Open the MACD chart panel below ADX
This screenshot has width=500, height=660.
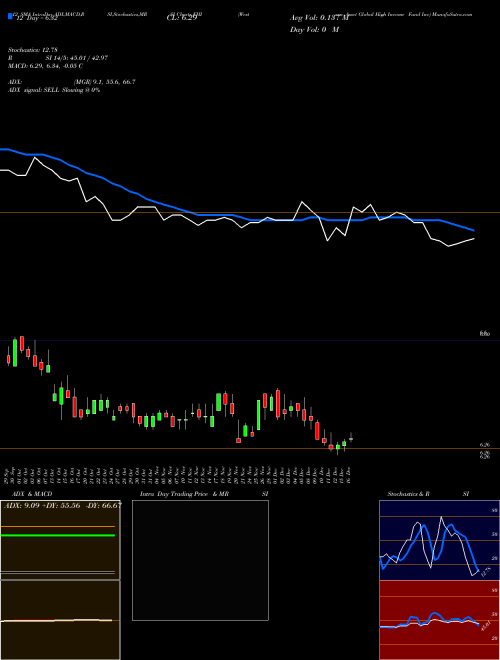[60, 620]
